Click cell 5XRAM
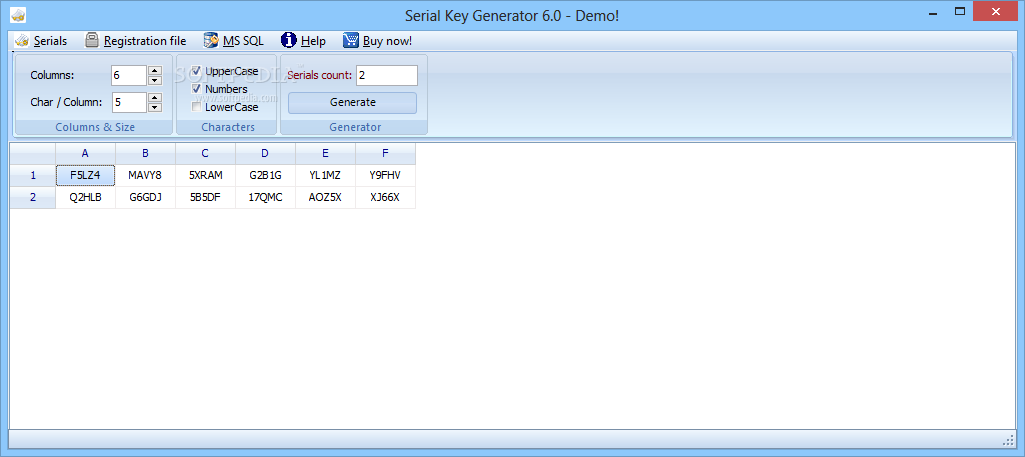Viewport: 1025px width, 457px height. coord(205,175)
